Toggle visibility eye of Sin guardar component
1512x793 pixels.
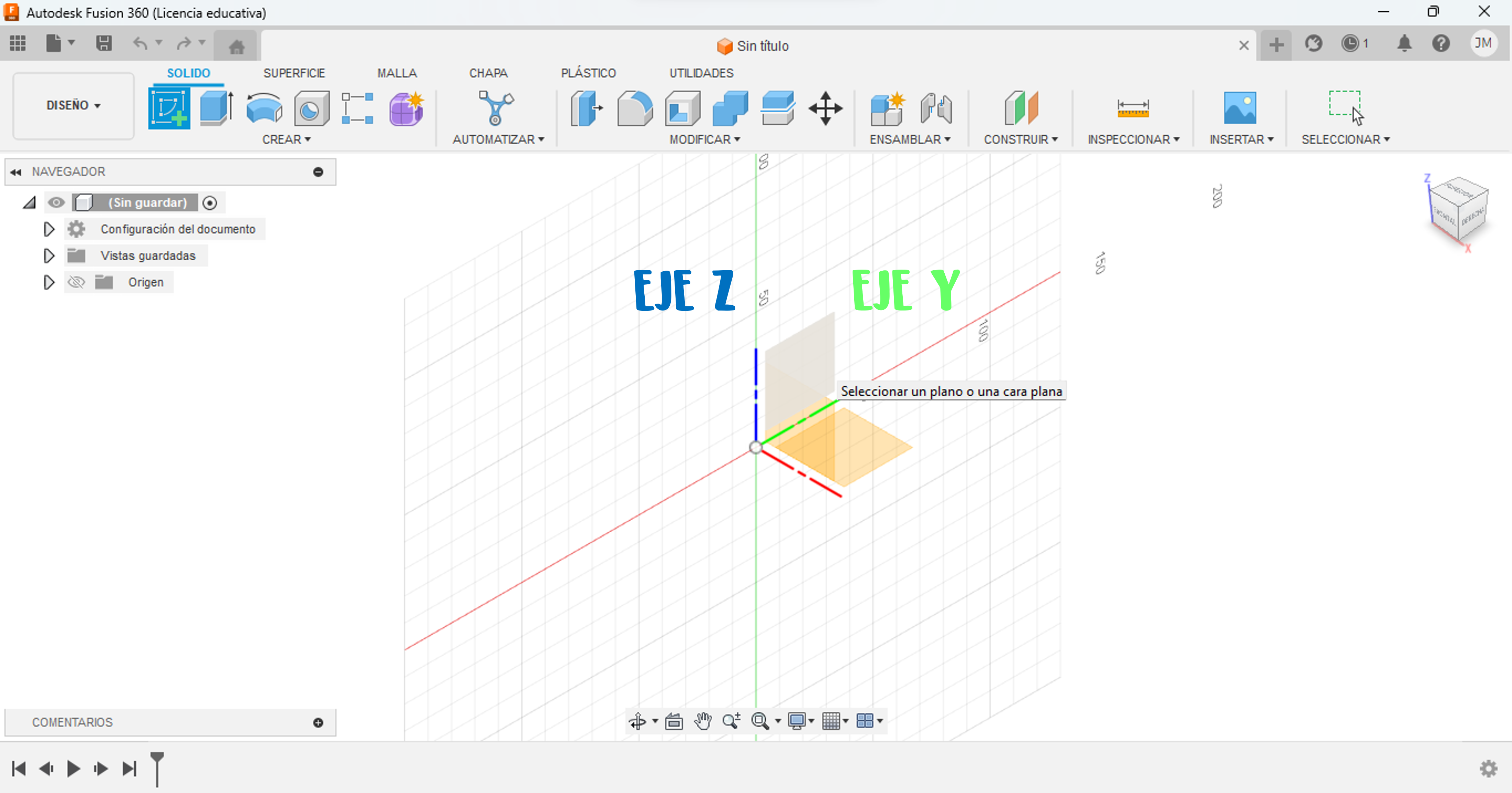(56, 202)
